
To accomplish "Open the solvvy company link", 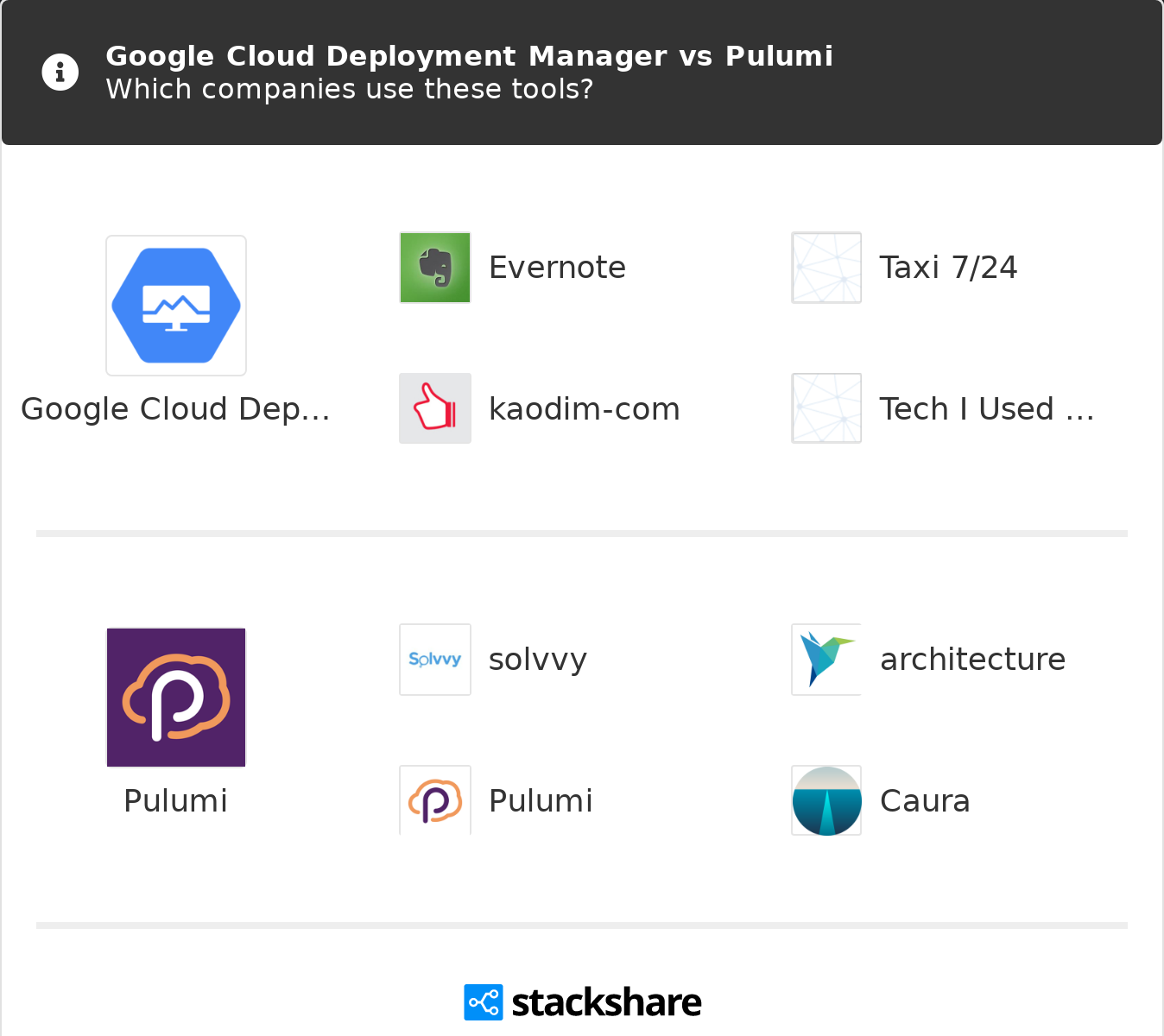I will point(537,660).
